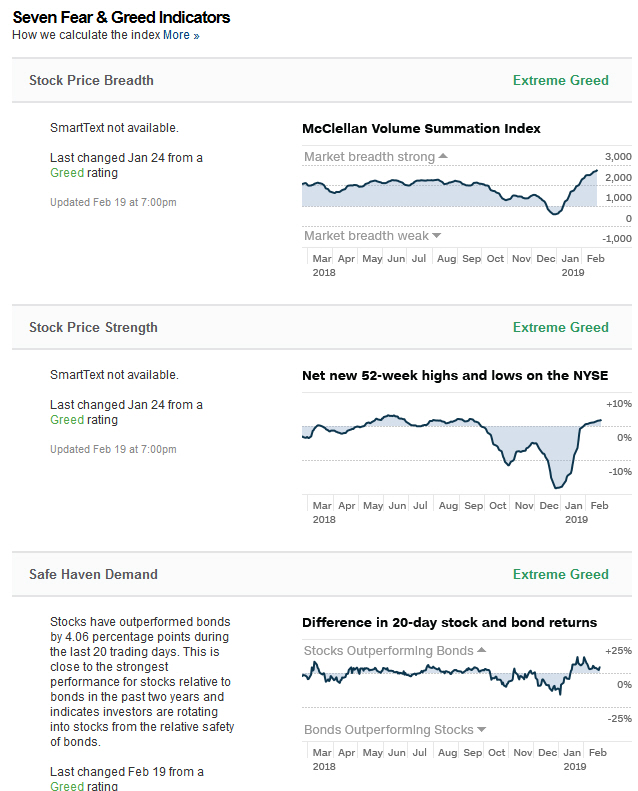Viewport: 638px width, 791px height.
Task: Click the Greed rating link under Stock Price Breadth
Action: point(67,173)
